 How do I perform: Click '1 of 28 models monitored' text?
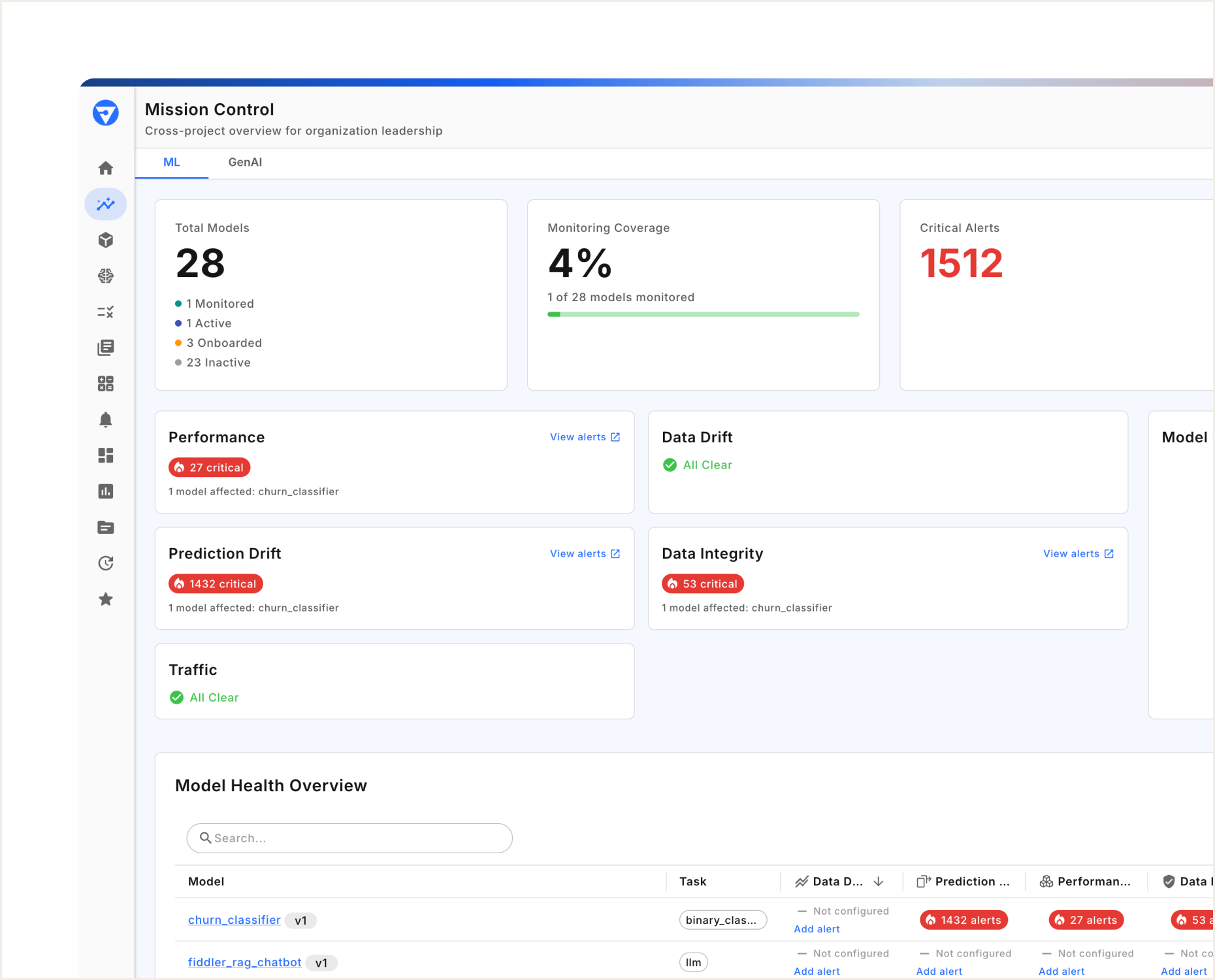coord(621,297)
